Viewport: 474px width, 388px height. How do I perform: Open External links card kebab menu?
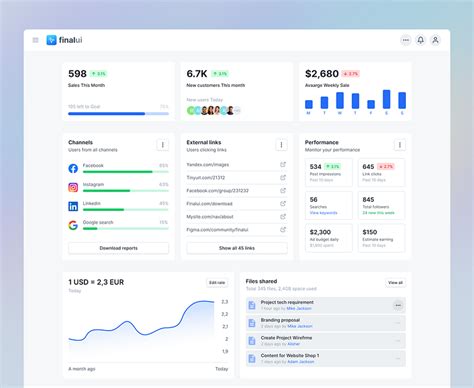click(281, 145)
